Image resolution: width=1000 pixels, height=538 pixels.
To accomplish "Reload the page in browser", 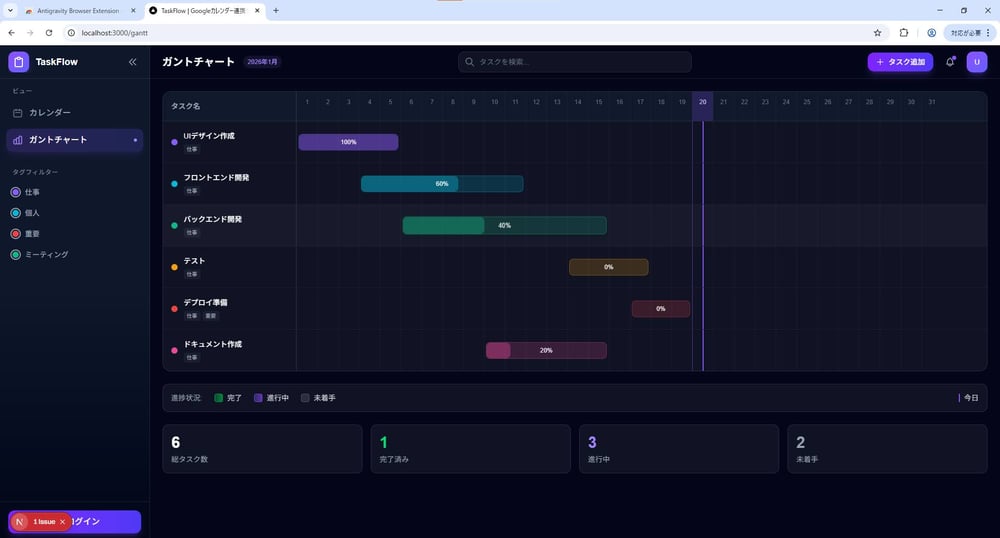I will click(x=49, y=32).
